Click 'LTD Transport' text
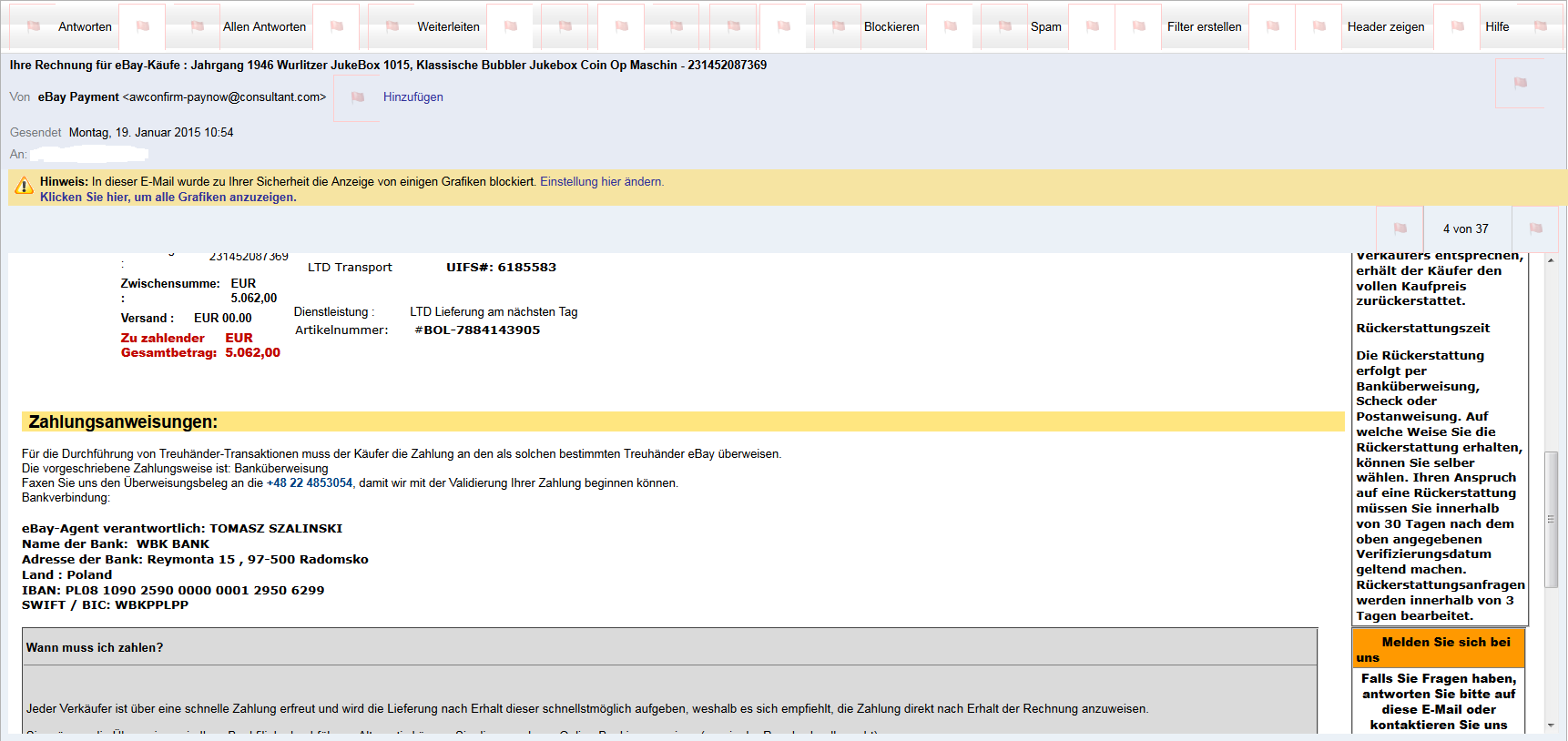 [x=350, y=268]
